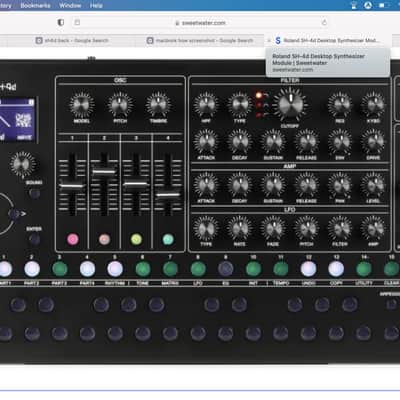The width and height of the screenshot is (400, 400).
Task: Click the SOUND button on the synth
Action: [34, 193]
